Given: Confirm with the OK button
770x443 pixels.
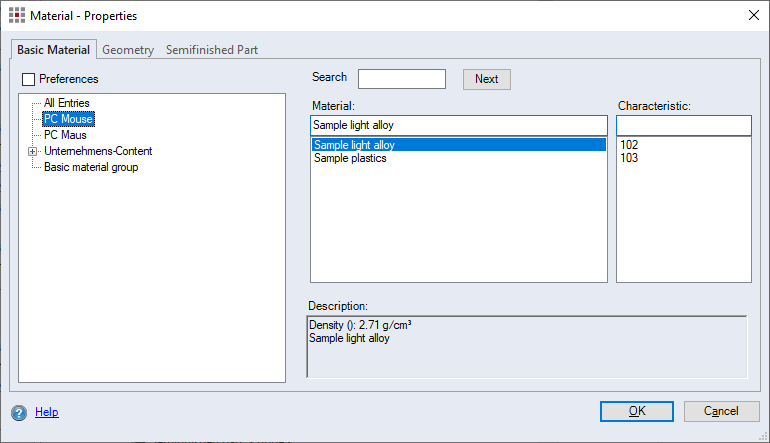Looking at the screenshot, I should 636,411.
